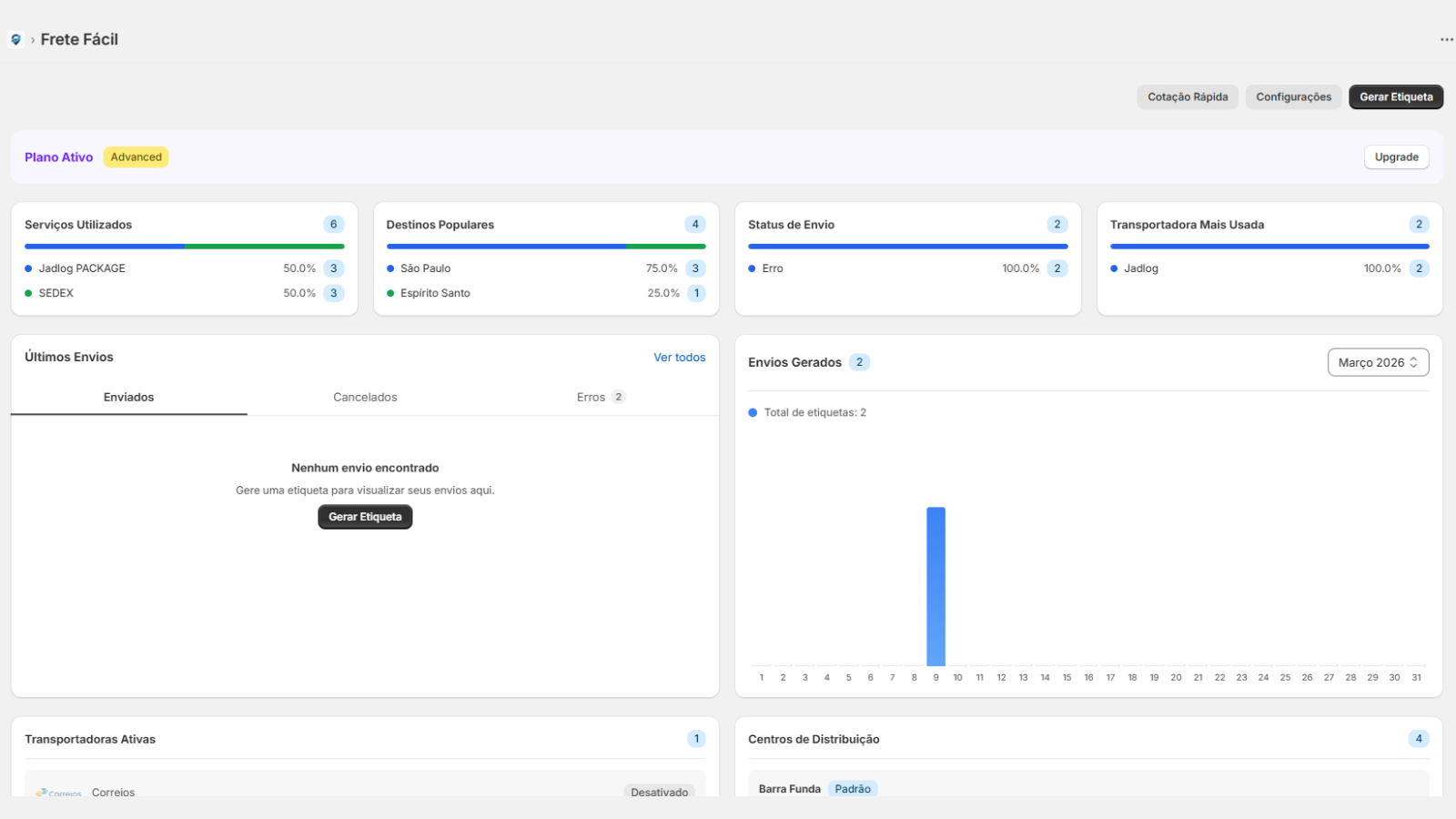The image size is (1456, 819).
Task: Switch to the Cancelados tab
Action: (365, 397)
